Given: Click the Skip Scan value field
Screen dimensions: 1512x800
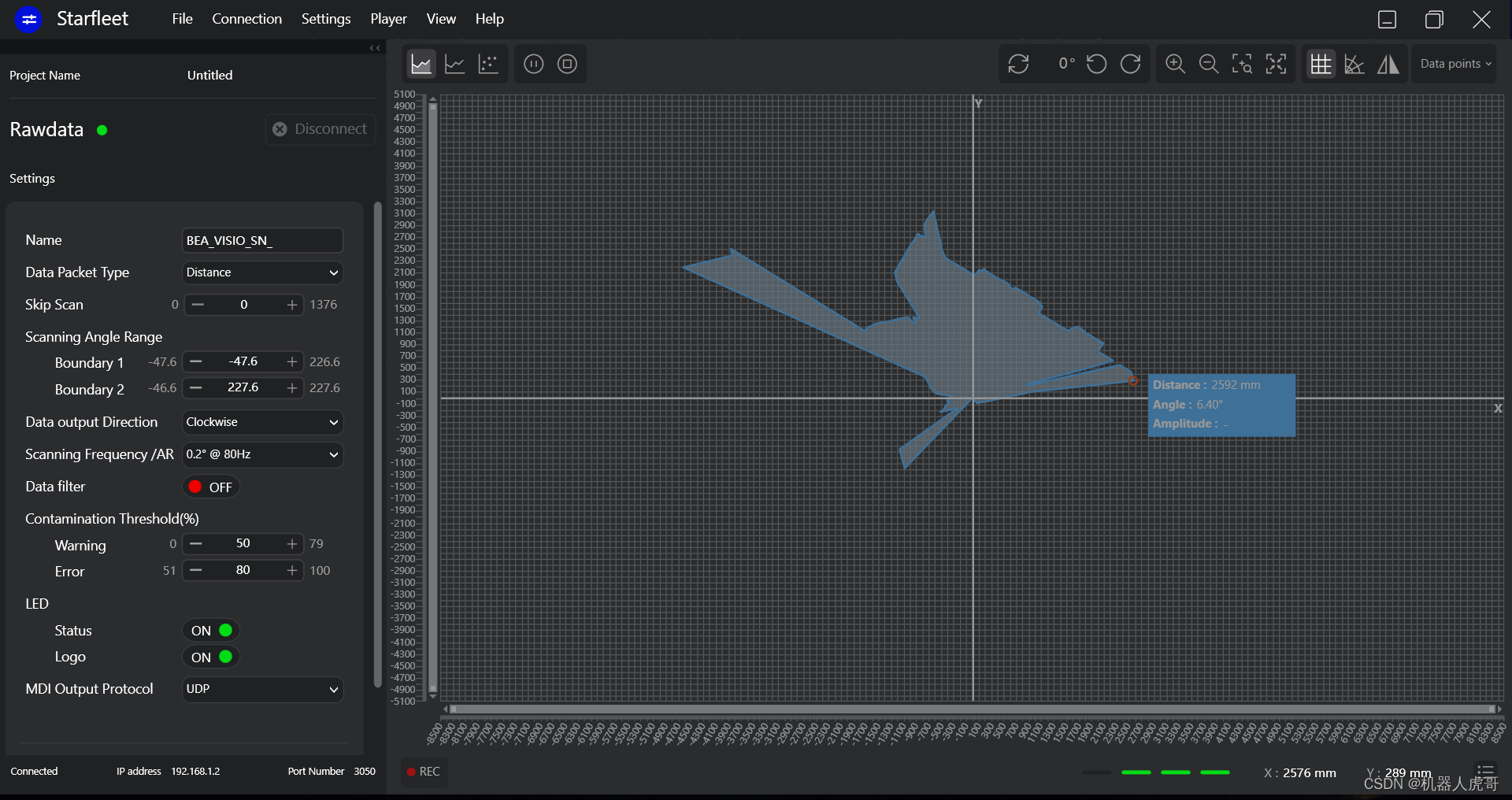Looking at the screenshot, I should (x=244, y=305).
